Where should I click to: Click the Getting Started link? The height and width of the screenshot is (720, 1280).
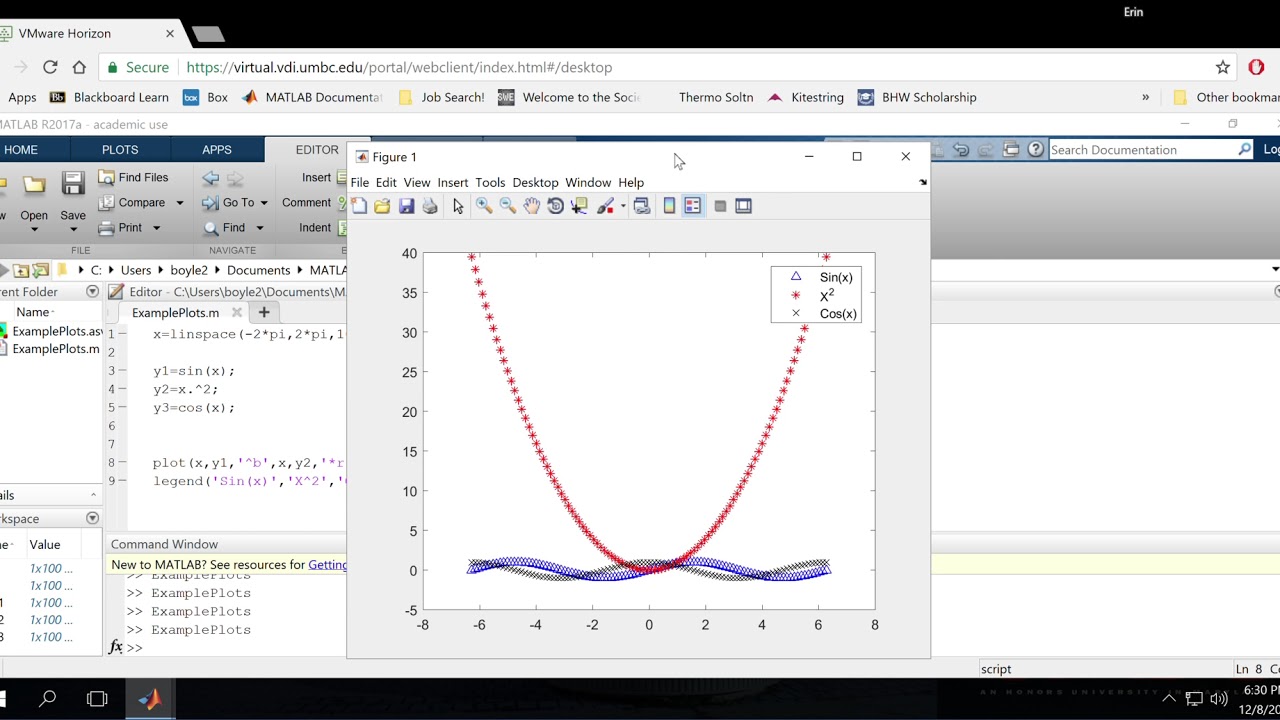point(327,565)
